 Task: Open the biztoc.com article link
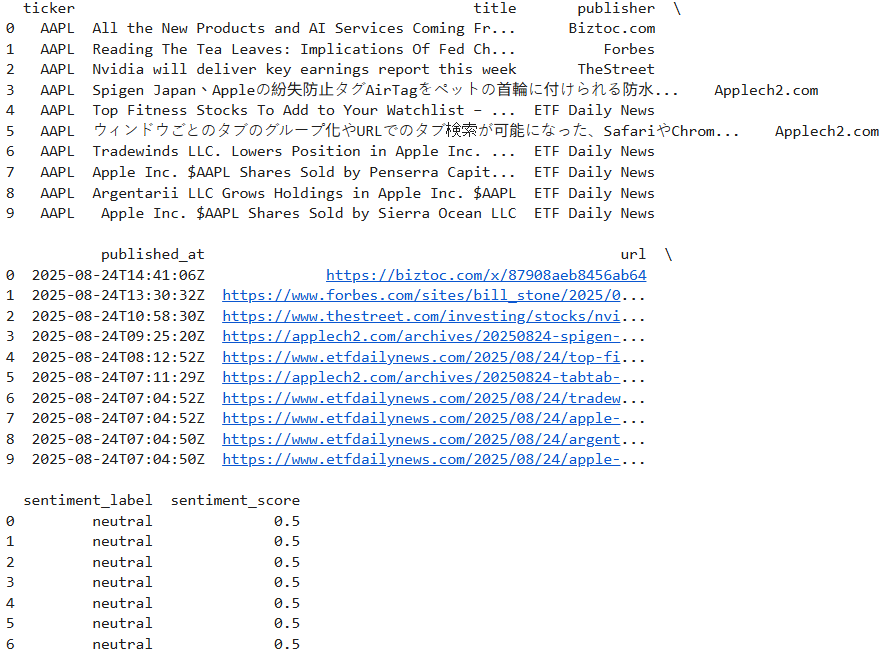pos(486,276)
